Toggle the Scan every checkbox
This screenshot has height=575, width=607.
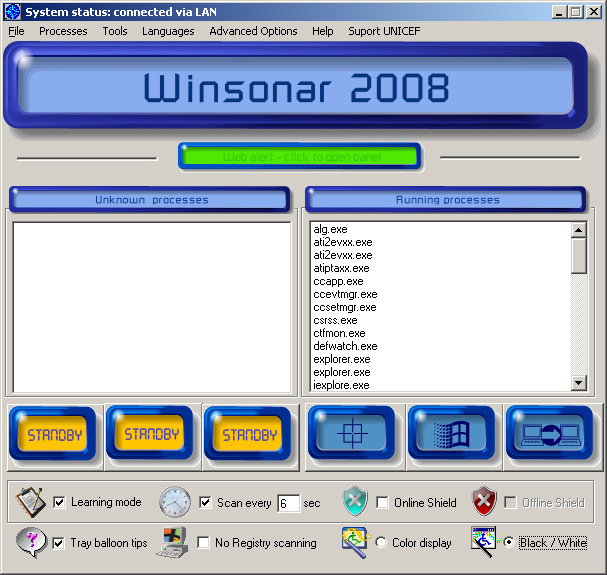pos(205,503)
